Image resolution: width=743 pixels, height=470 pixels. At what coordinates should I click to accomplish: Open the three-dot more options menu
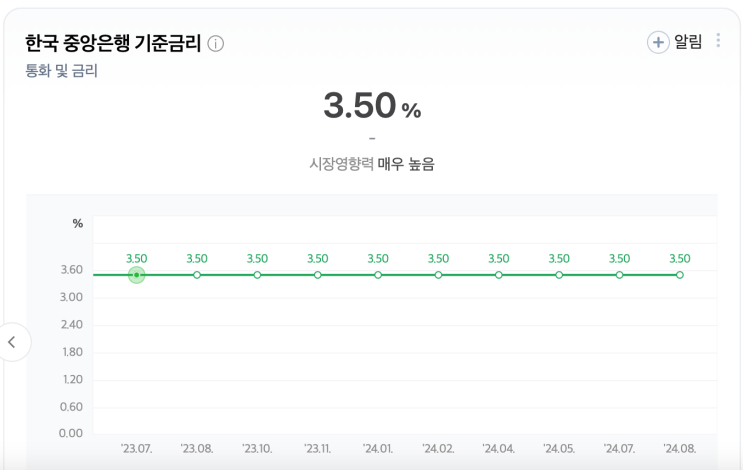718,41
